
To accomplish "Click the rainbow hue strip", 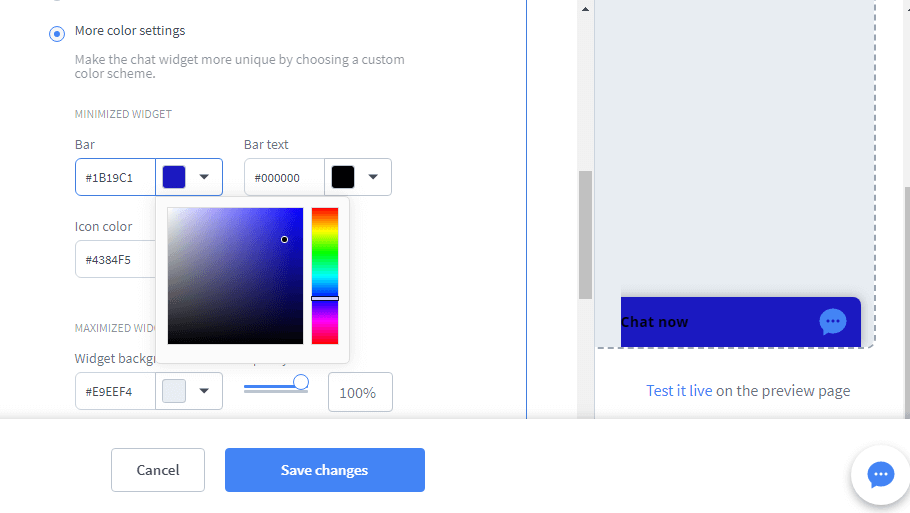I will pyautogui.click(x=325, y=276).
